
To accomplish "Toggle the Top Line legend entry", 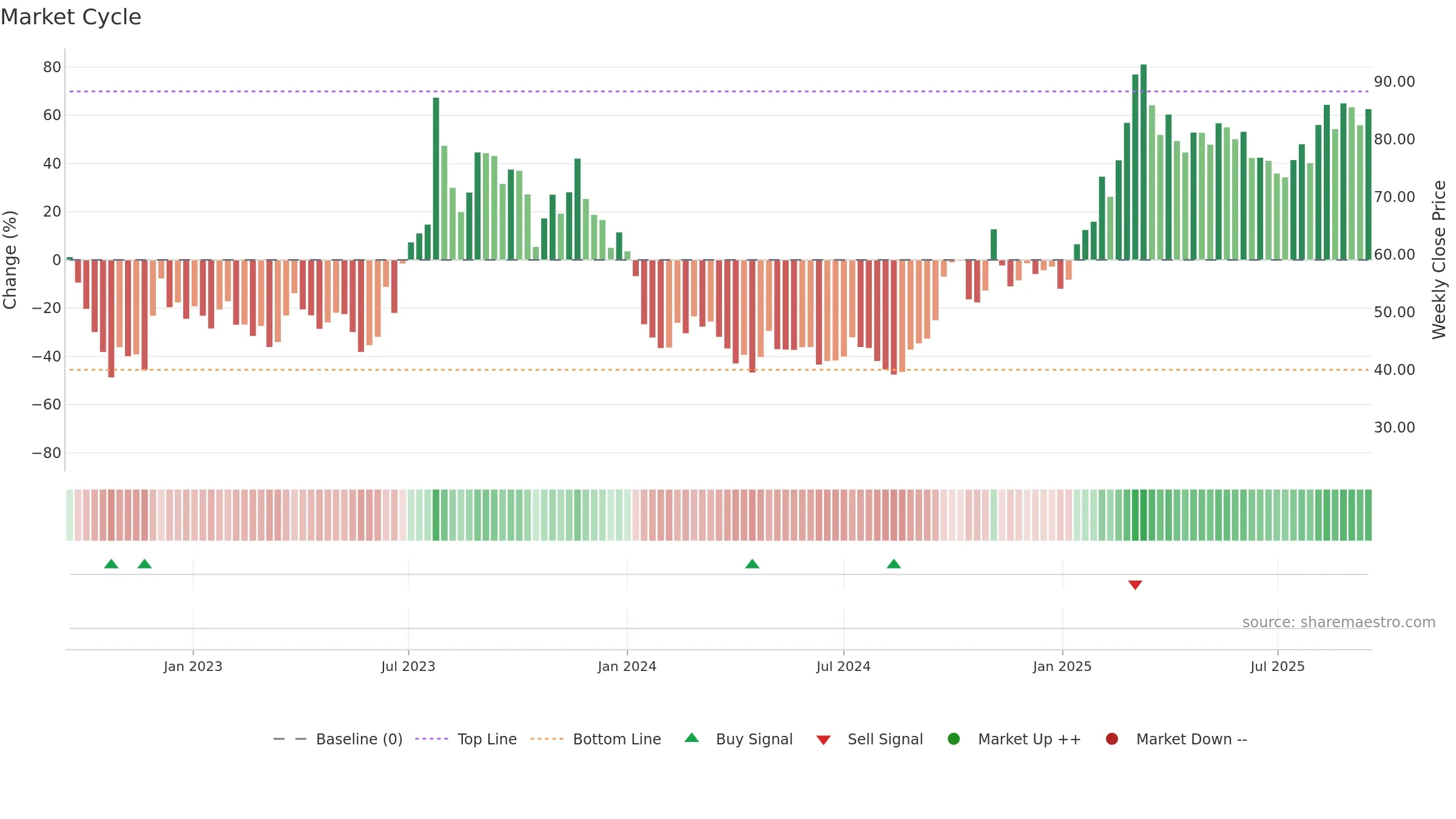I will (466, 739).
